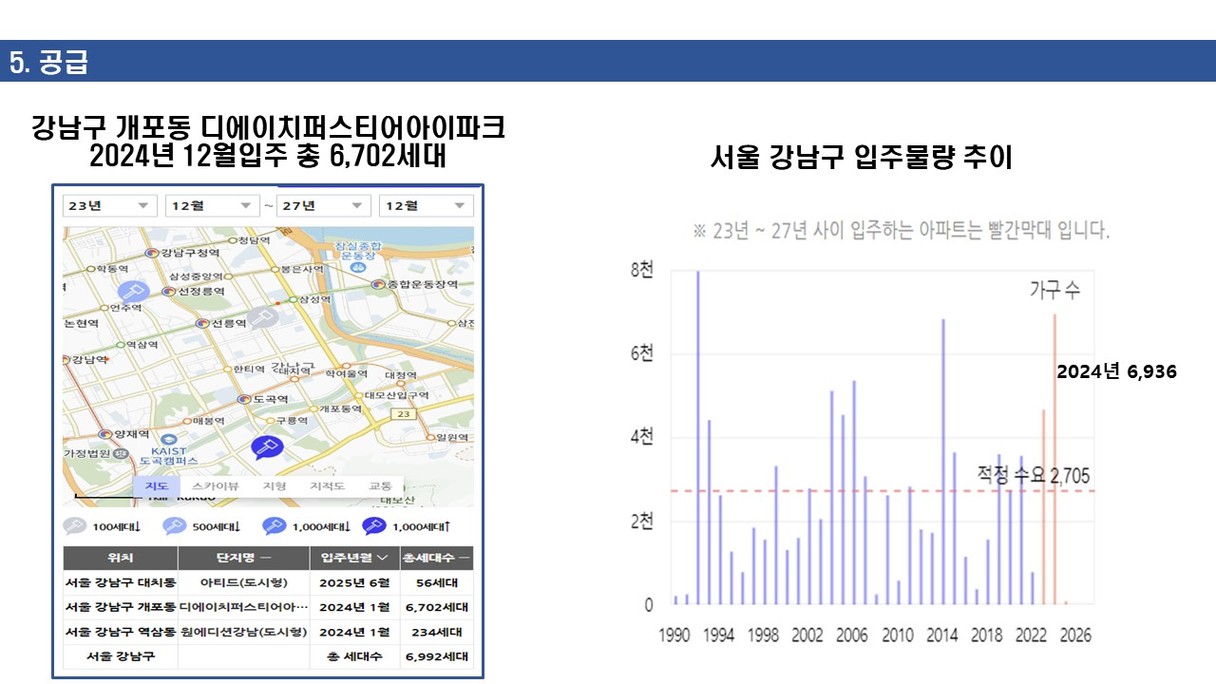Open the end month dropdown after 27년
This screenshot has height=684, width=1216.
425,205
